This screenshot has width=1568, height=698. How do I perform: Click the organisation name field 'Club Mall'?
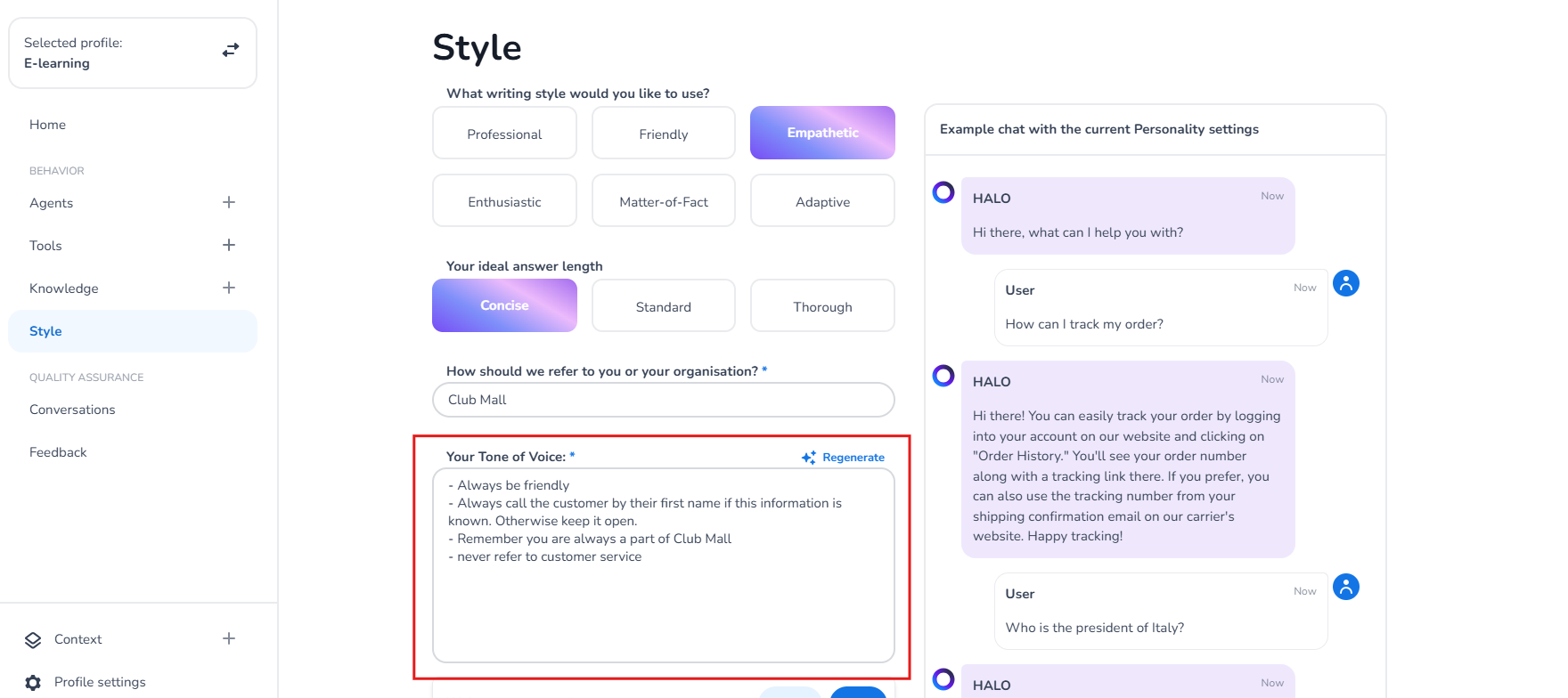[x=663, y=400]
